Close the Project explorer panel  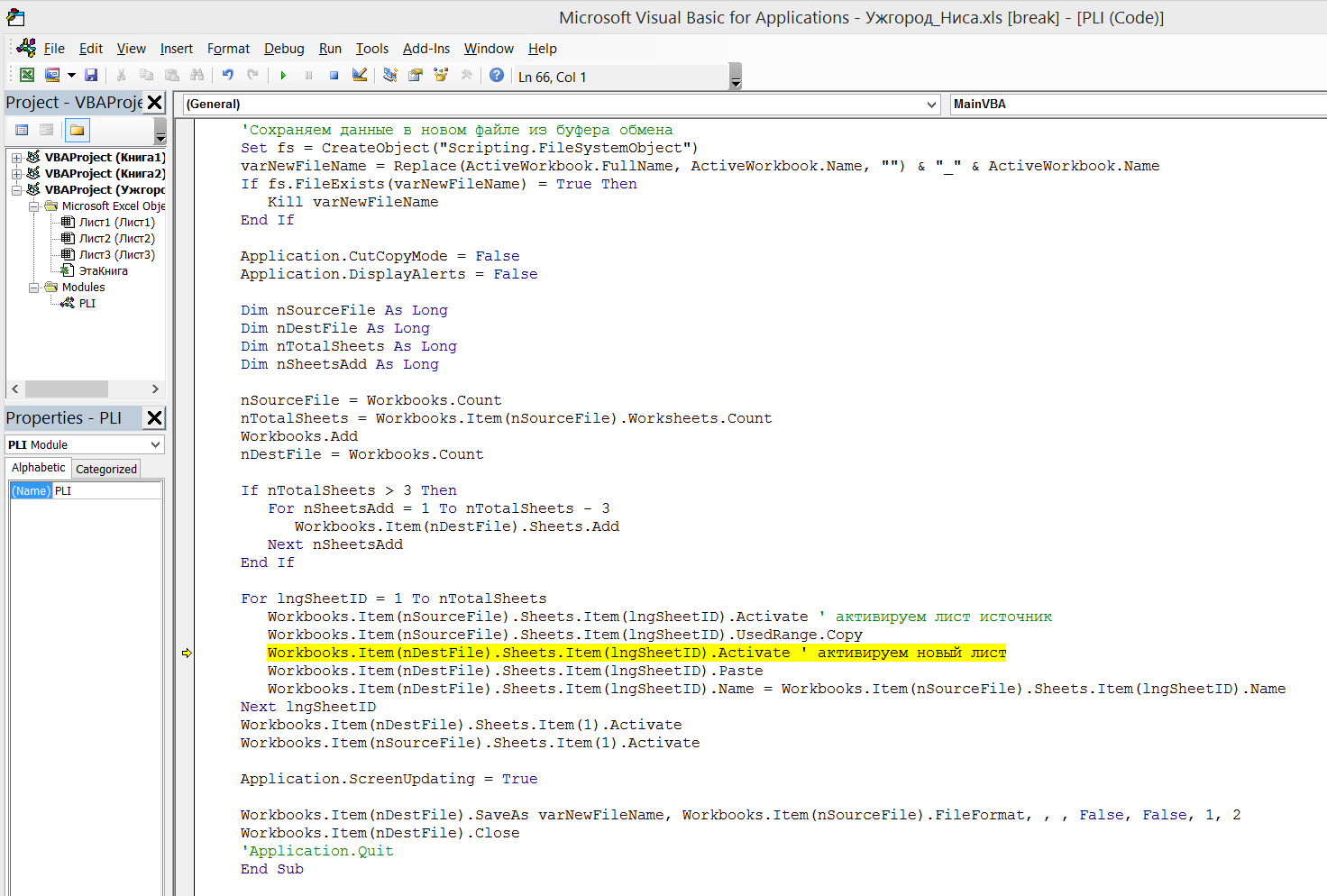(155, 103)
